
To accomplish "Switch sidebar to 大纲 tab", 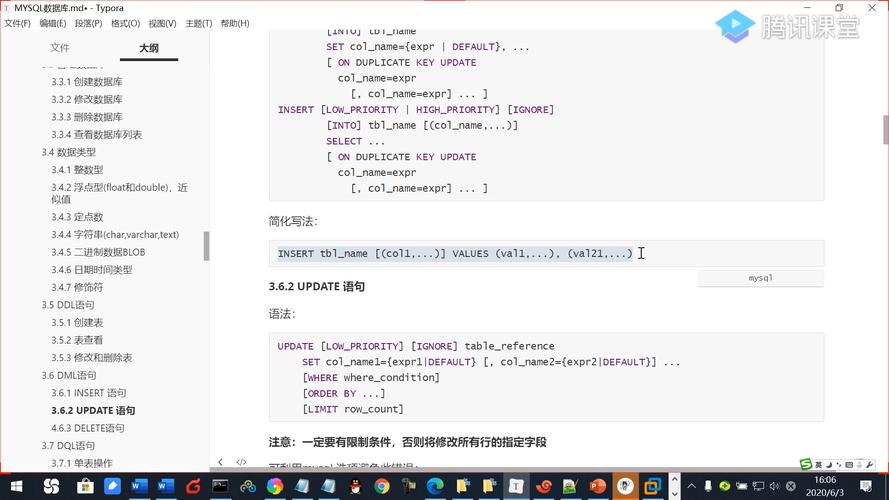I will 149,48.
